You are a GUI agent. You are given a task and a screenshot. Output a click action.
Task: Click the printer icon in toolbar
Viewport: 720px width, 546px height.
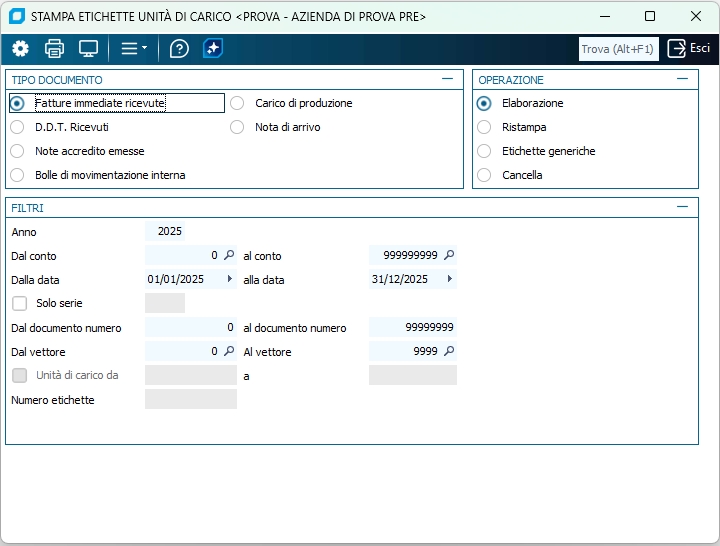[x=54, y=49]
